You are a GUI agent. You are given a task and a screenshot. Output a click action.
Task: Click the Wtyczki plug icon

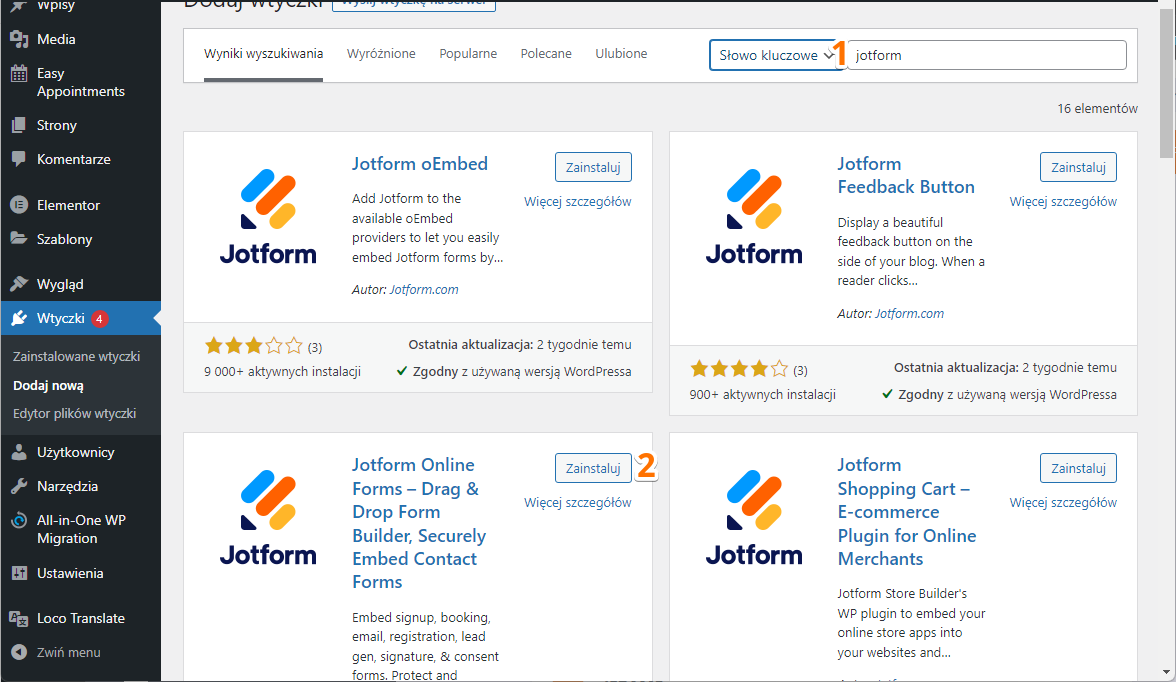point(20,318)
